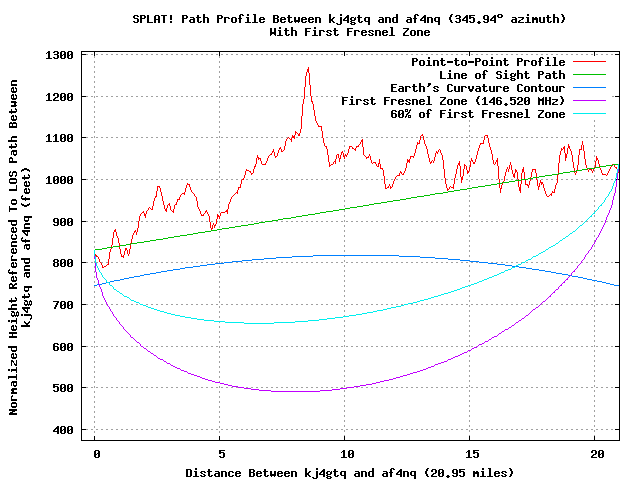Click the x-axis tick label 15

coord(472,454)
